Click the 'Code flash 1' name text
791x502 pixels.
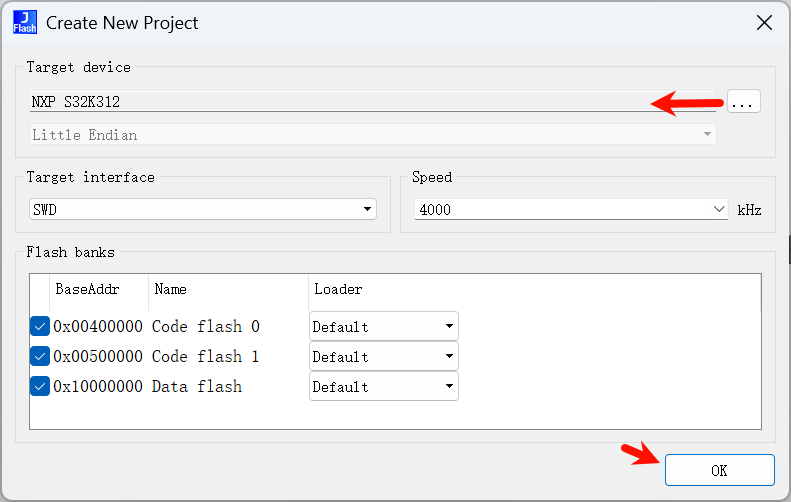point(206,356)
